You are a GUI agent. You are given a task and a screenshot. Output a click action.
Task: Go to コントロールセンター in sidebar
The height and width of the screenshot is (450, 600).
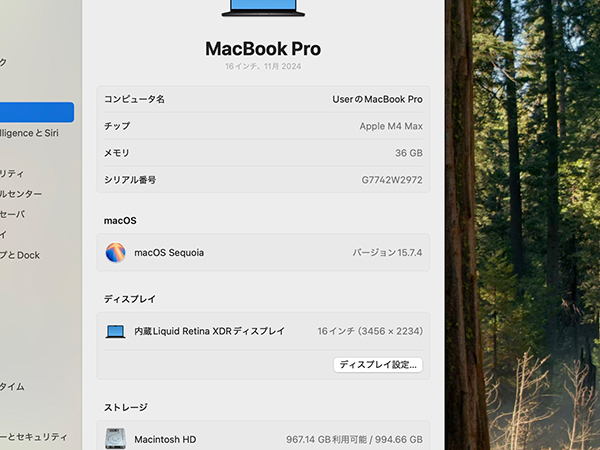[22, 194]
